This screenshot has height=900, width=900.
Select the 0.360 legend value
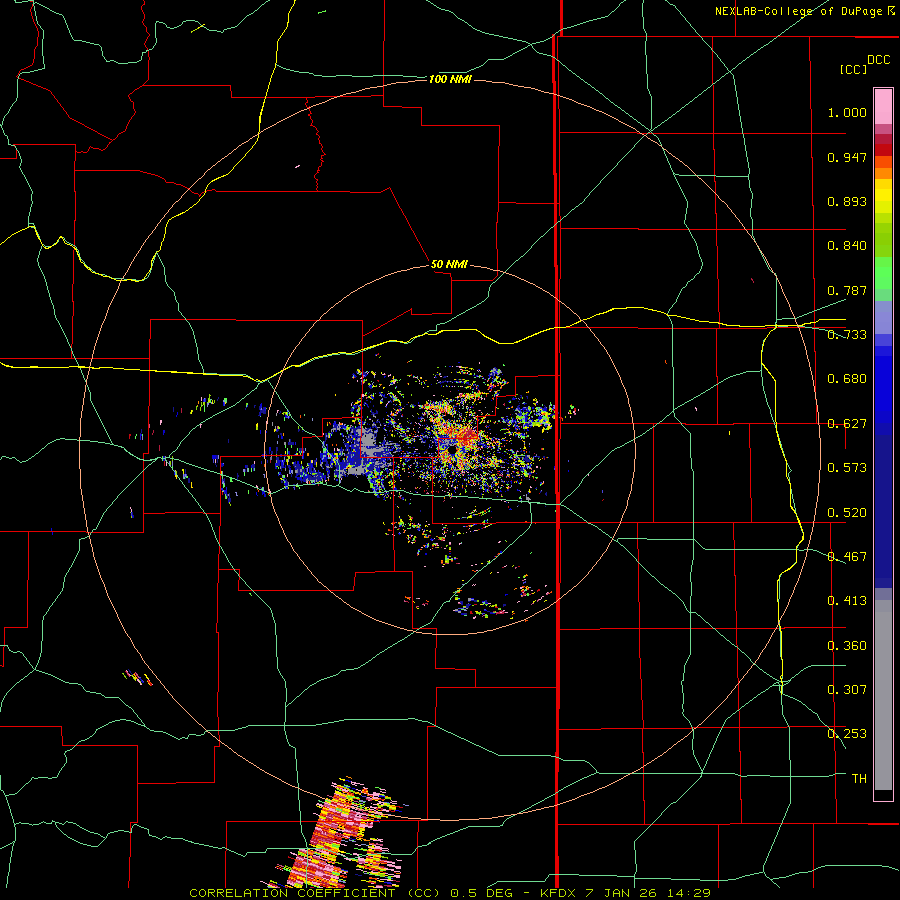[847, 646]
